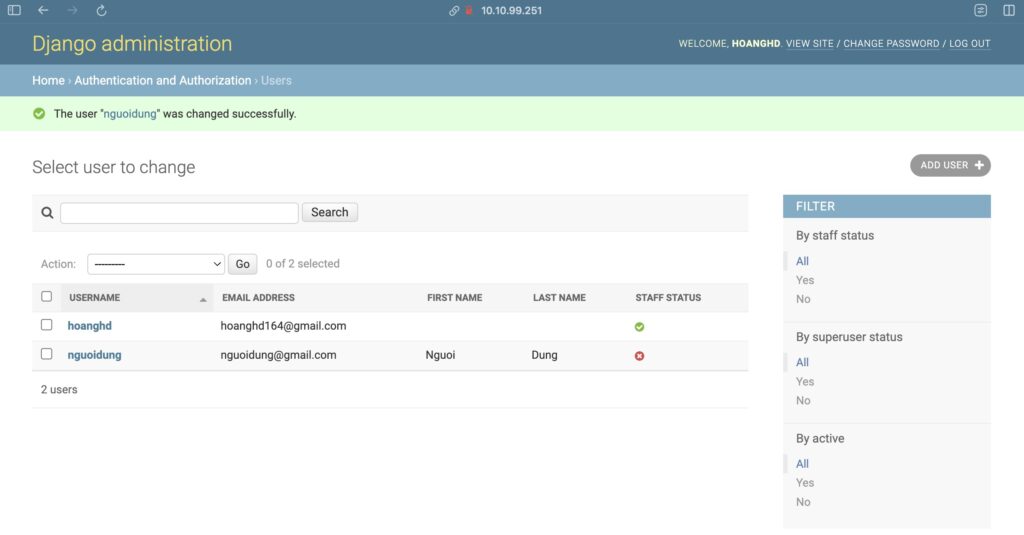1024x535 pixels.
Task: Open the reader/translate icon at top right
Action: [x=980, y=10]
